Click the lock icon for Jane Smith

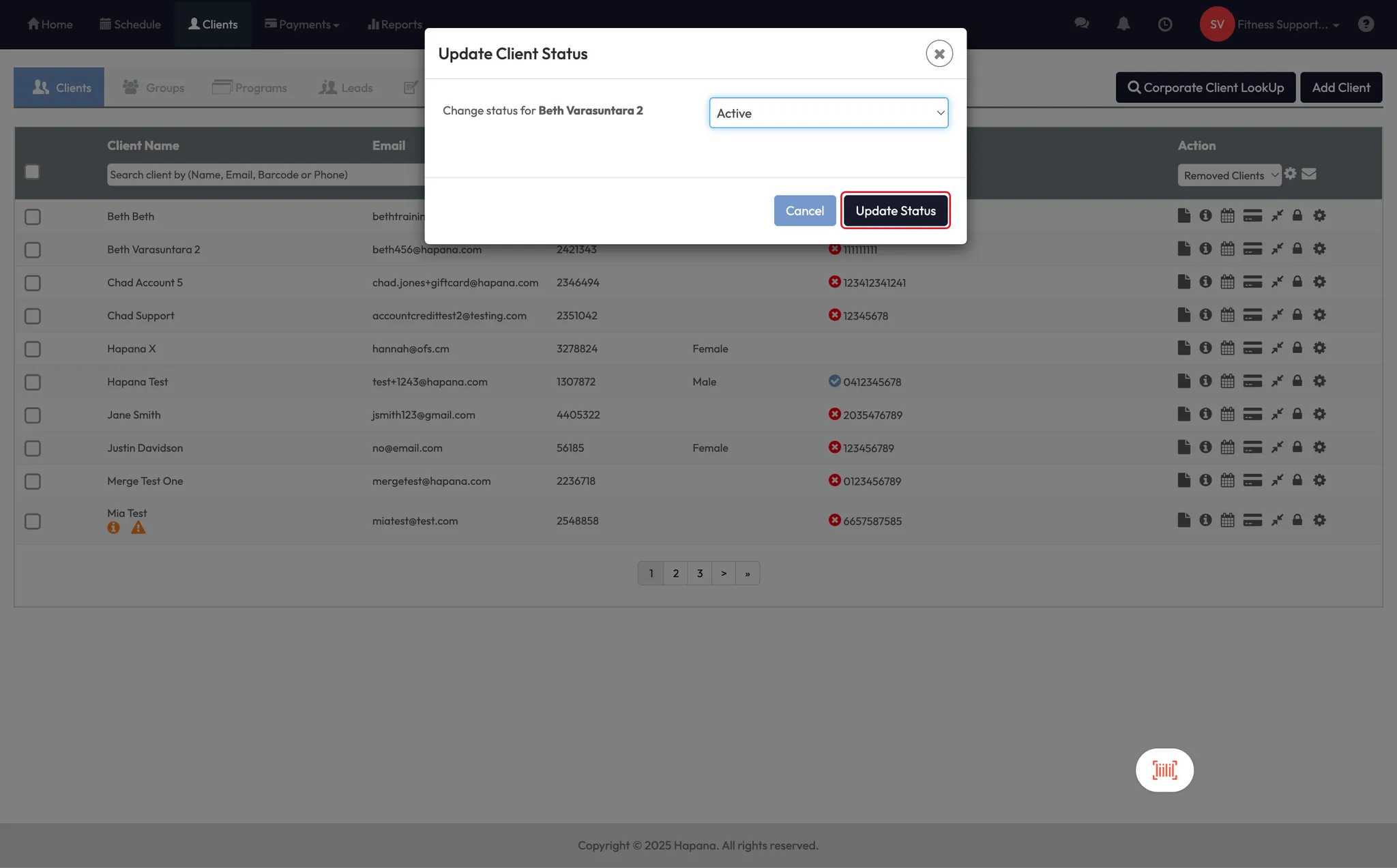coord(1297,414)
